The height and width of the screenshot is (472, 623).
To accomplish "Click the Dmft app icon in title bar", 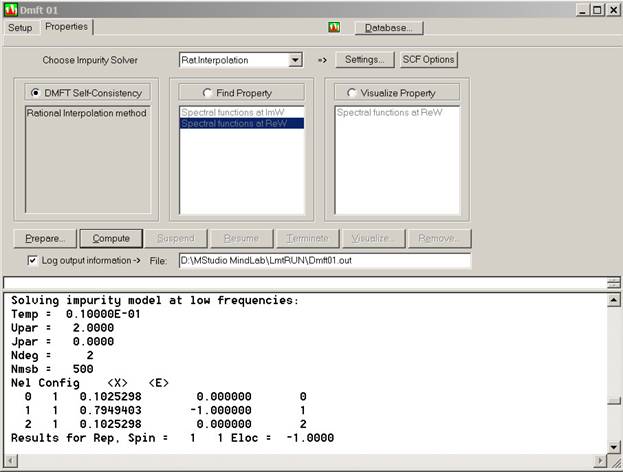I will (x=12, y=9).
